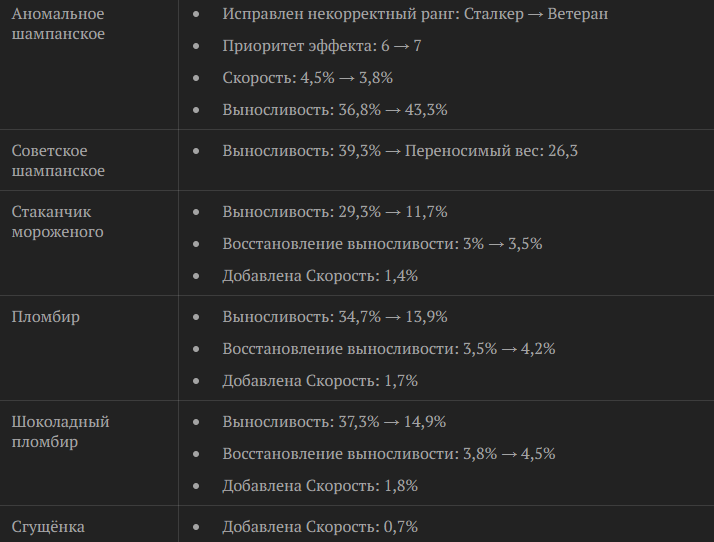
Task: Select "Выносливость: 34,7% → 13,9%" line
Action: (334, 317)
